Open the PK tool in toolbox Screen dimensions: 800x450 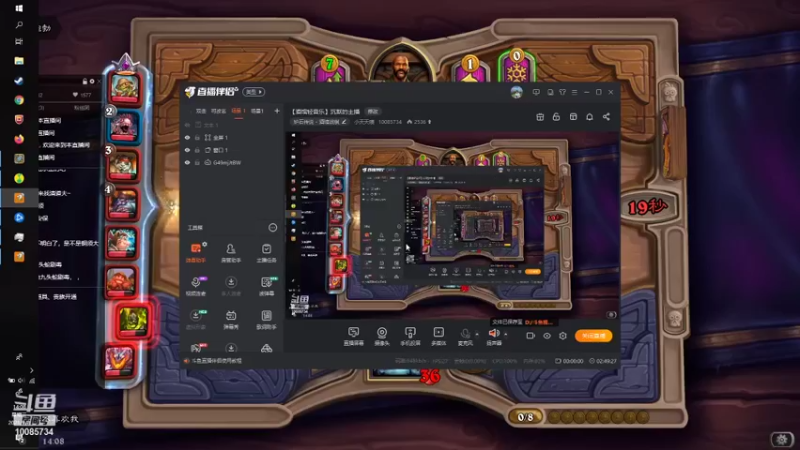196,348
